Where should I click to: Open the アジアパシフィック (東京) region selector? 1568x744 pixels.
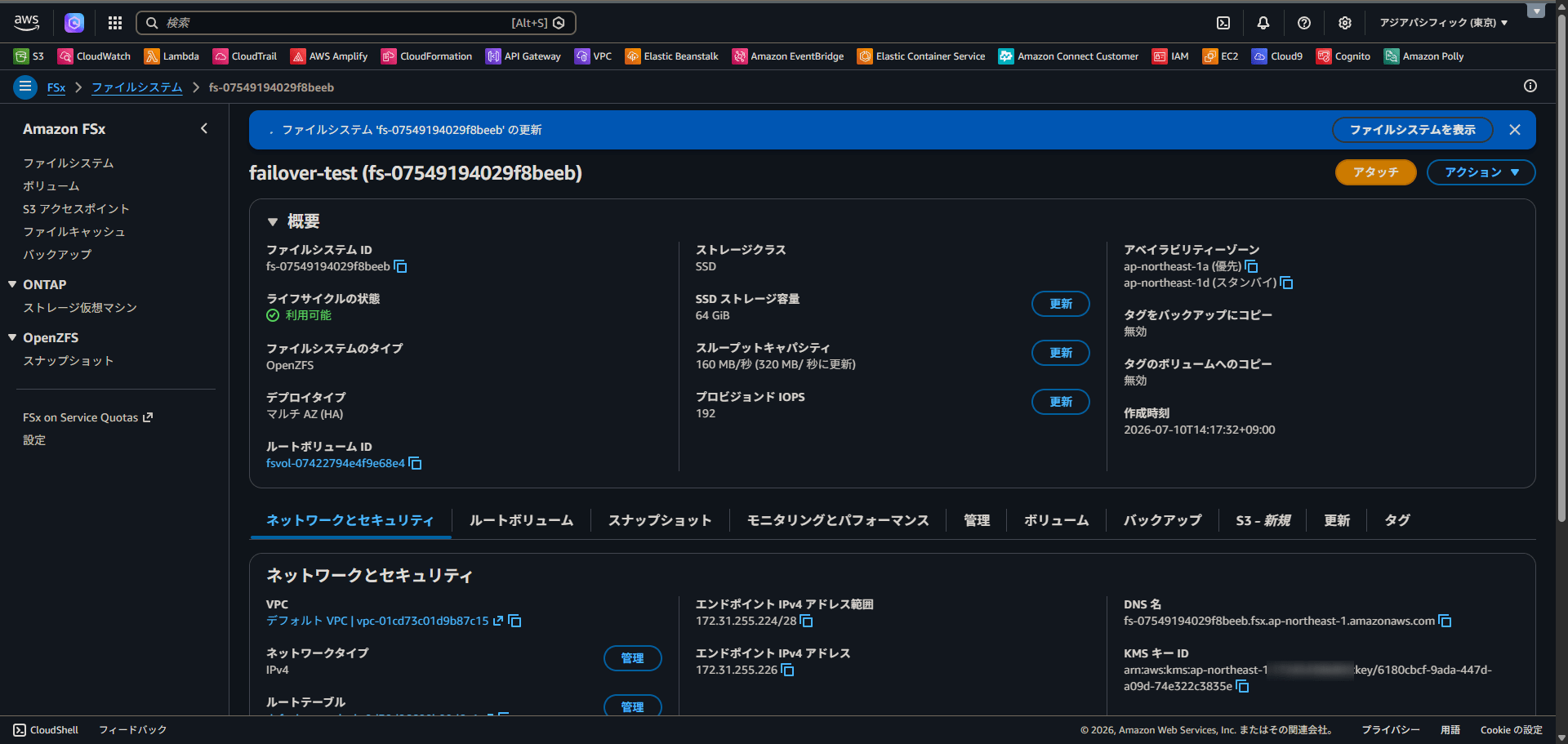[1443, 23]
